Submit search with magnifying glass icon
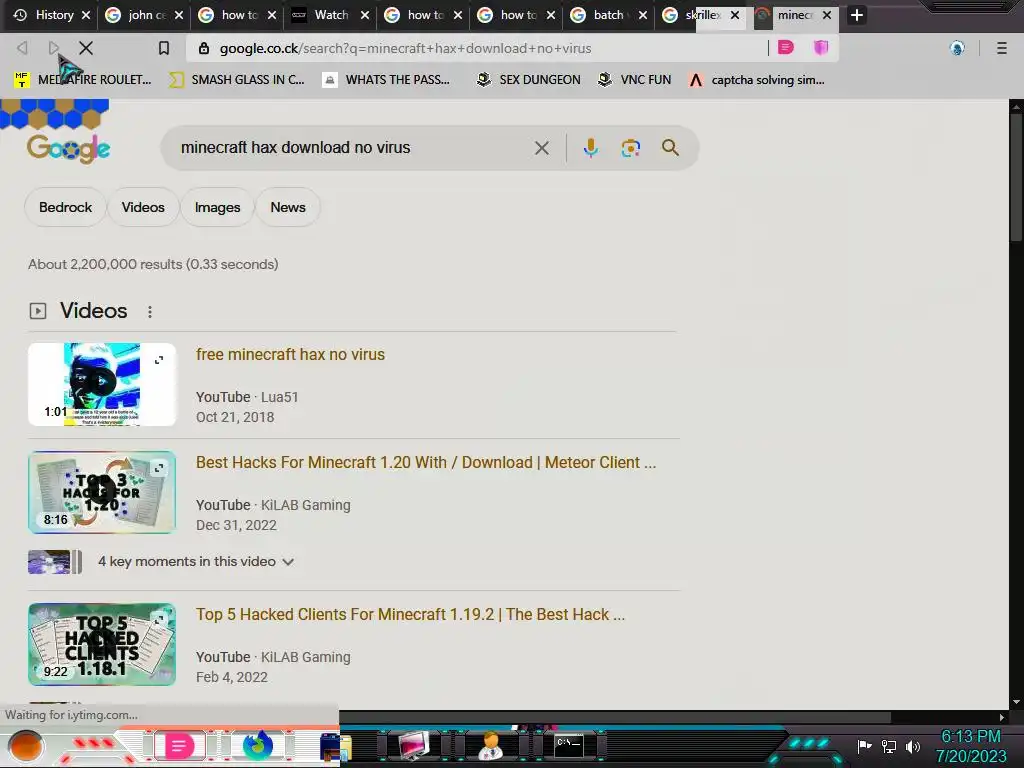The image size is (1024, 768). [670, 148]
